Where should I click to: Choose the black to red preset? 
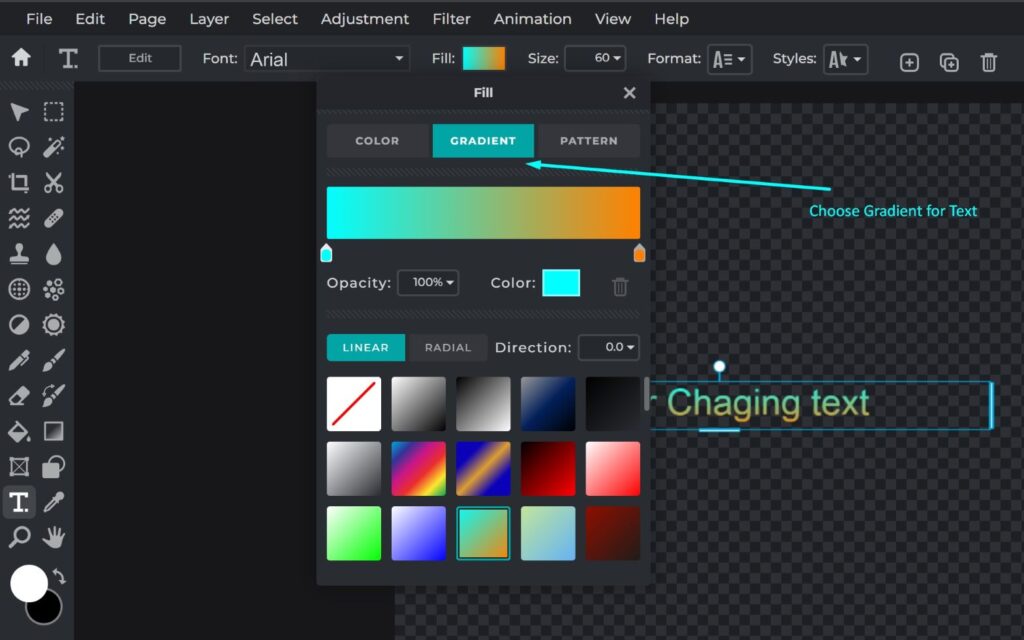coord(548,468)
